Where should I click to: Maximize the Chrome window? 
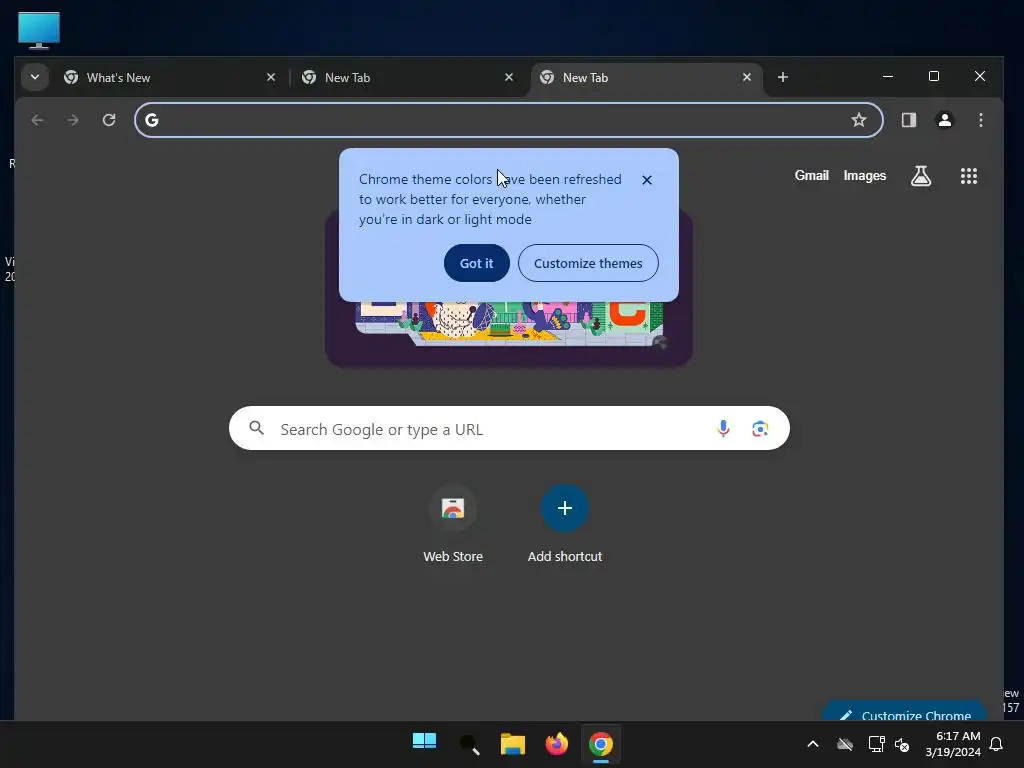(x=934, y=76)
